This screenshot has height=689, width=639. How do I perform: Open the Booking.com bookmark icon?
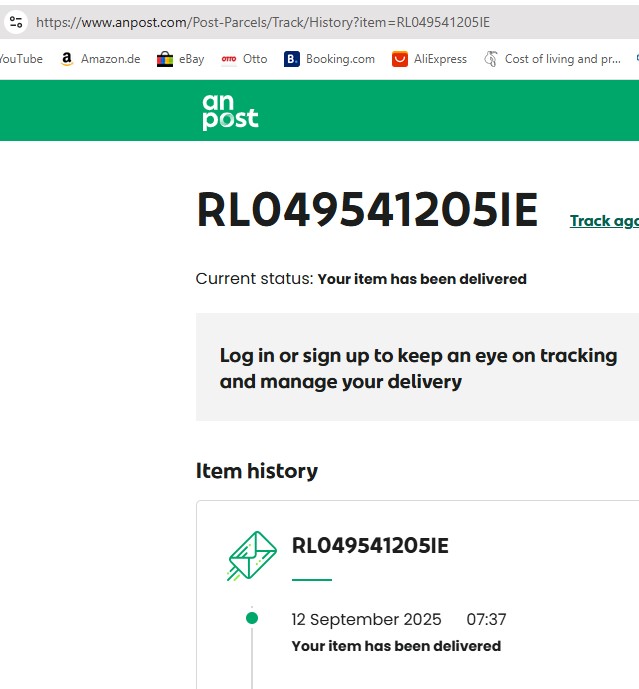pos(292,59)
